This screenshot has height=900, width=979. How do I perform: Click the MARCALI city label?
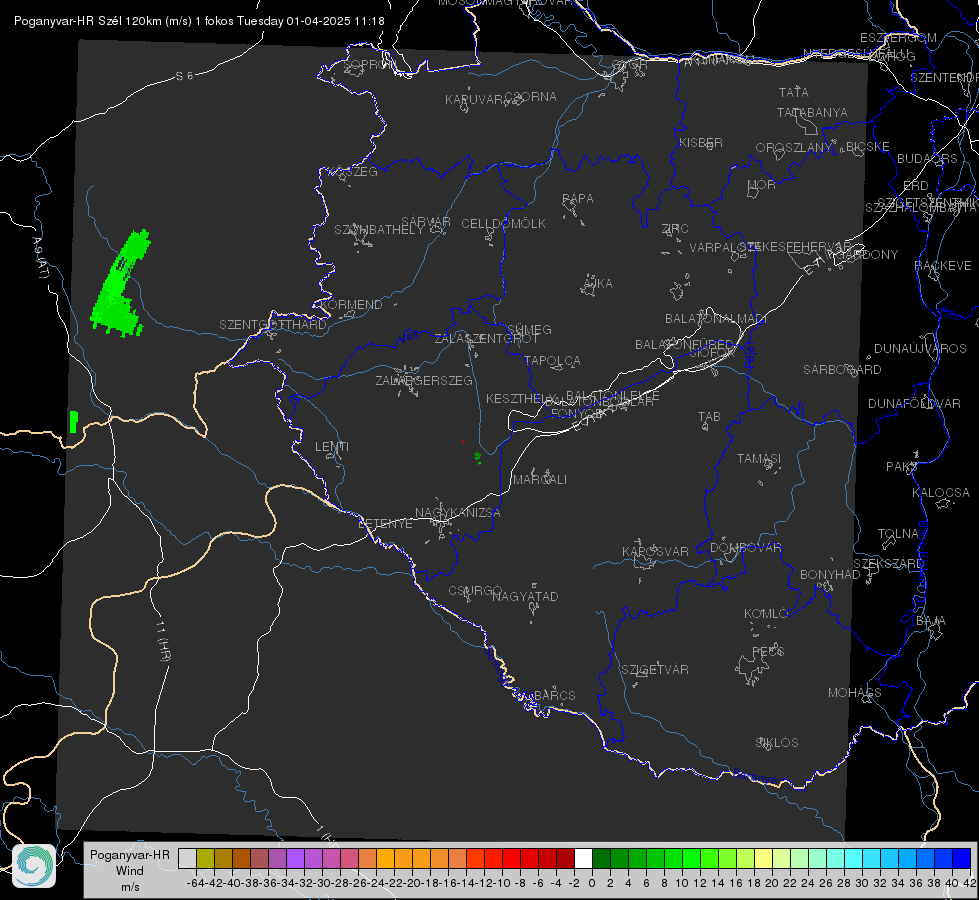(539, 480)
